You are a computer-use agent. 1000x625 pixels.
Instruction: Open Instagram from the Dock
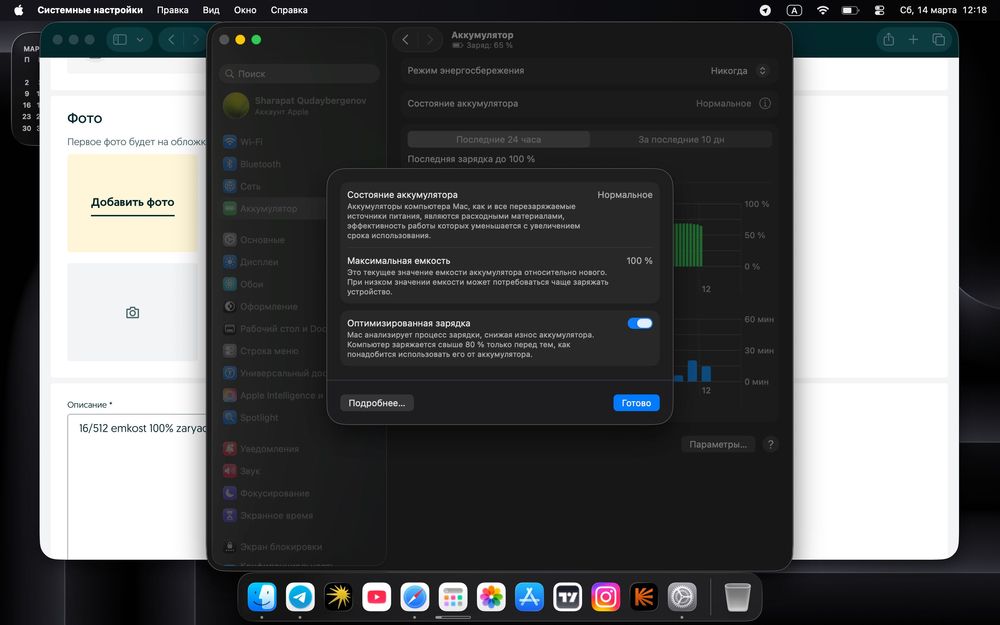[606, 597]
